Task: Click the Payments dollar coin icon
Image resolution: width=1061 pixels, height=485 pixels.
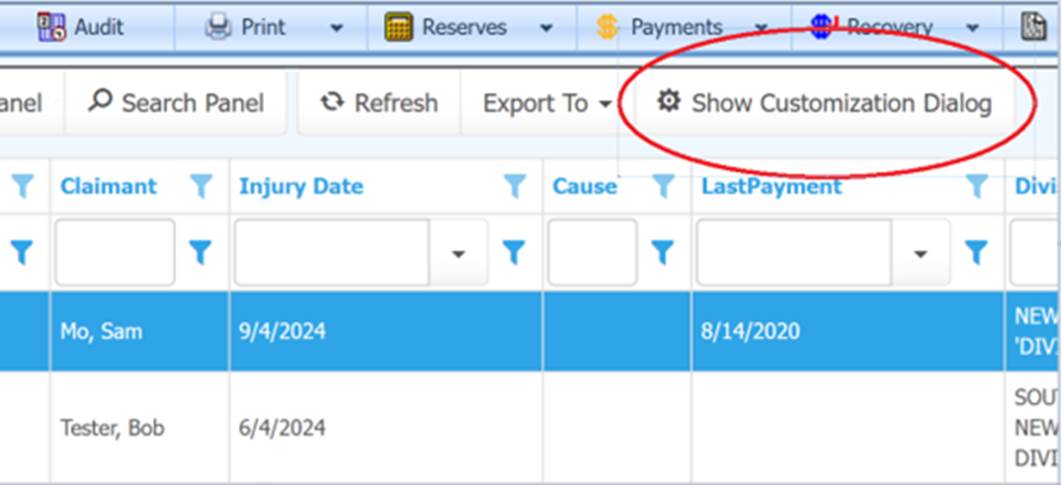Action: coord(607,27)
